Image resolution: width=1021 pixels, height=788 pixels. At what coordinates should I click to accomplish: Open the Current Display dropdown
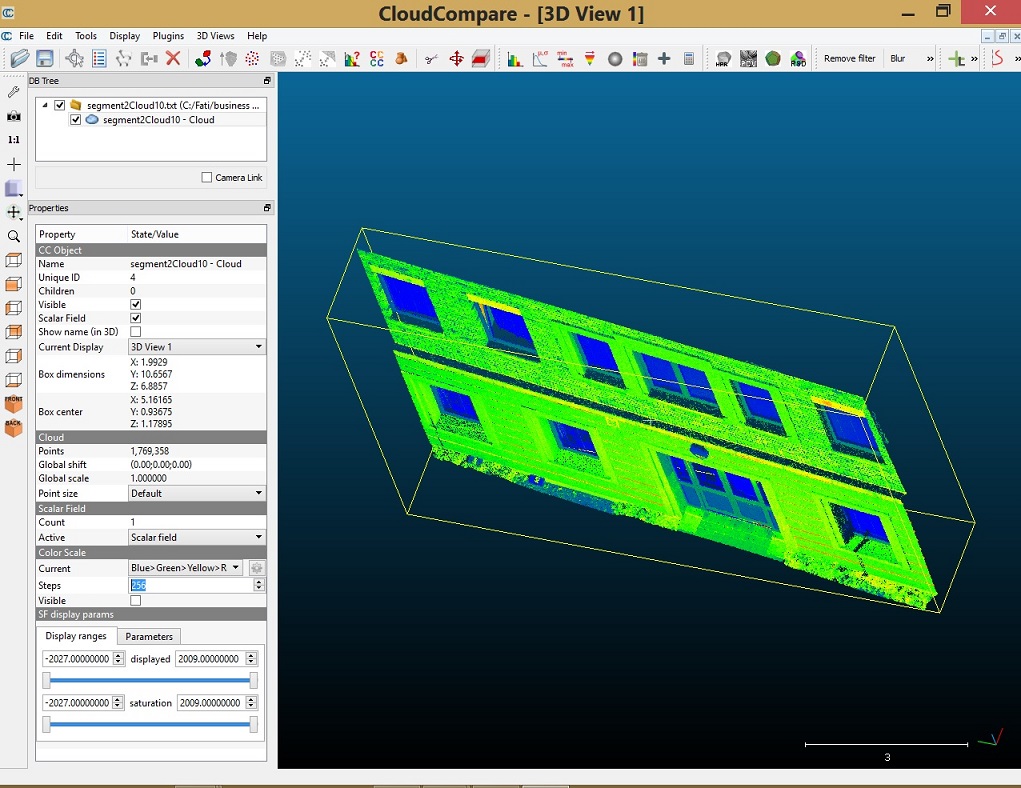click(197, 347)
